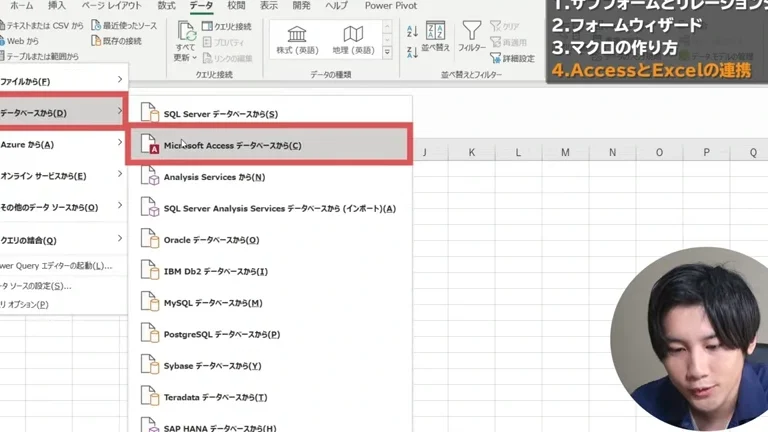The image size is (768, 432).
Task: Choose IBM Db2 データベースから(I)
Action: [x=270, y=271]
